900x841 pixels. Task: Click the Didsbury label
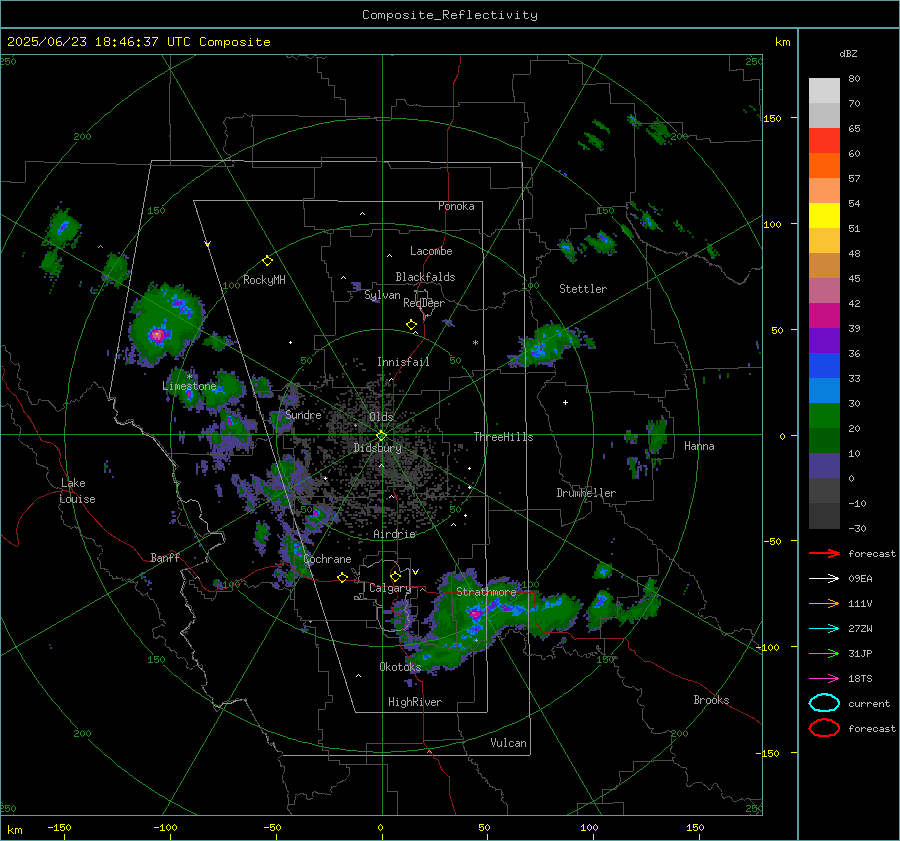(x=377, y=448)
